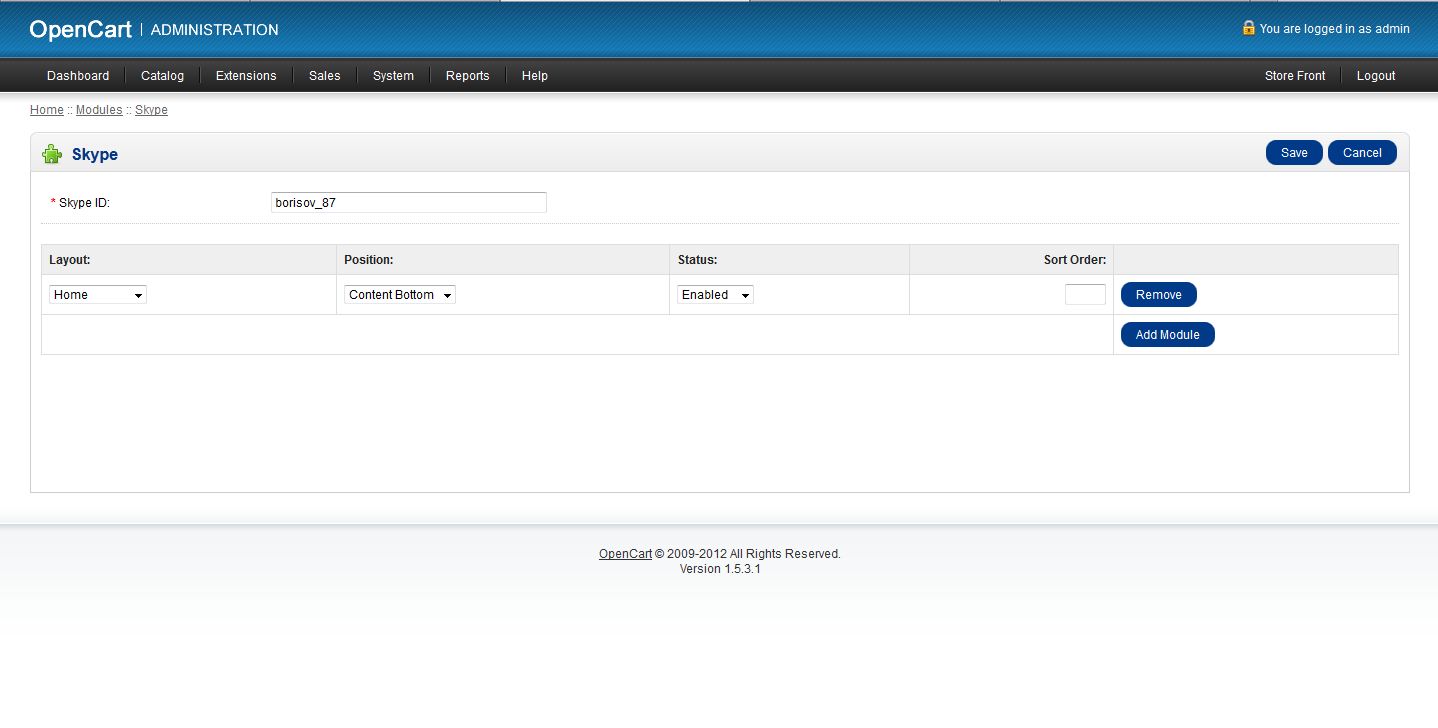Image resolution: width=1438 pixels, height=728 pixels.
Task: Click the 'Skype' page heading text
Action: click(95, 155)
